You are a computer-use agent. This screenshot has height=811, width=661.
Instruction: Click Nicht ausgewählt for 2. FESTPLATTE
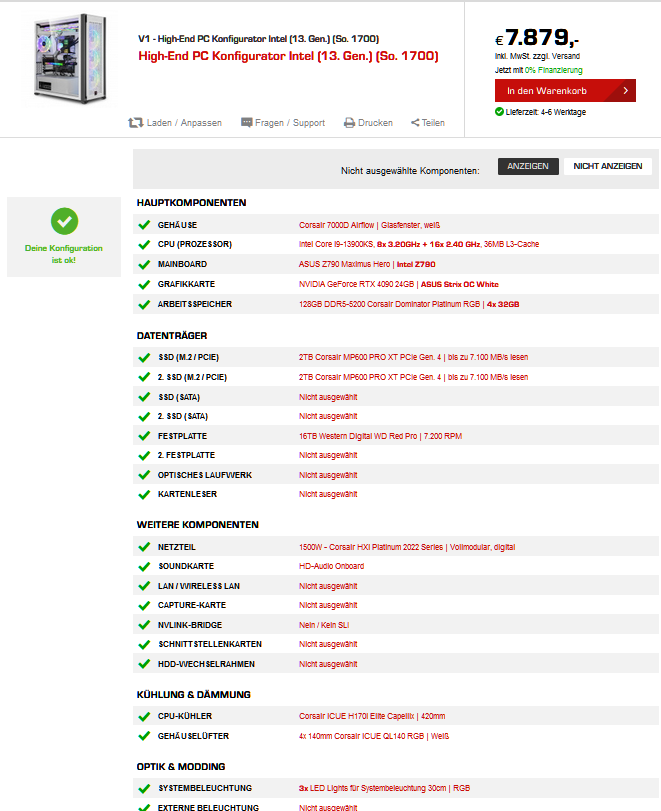328,455
